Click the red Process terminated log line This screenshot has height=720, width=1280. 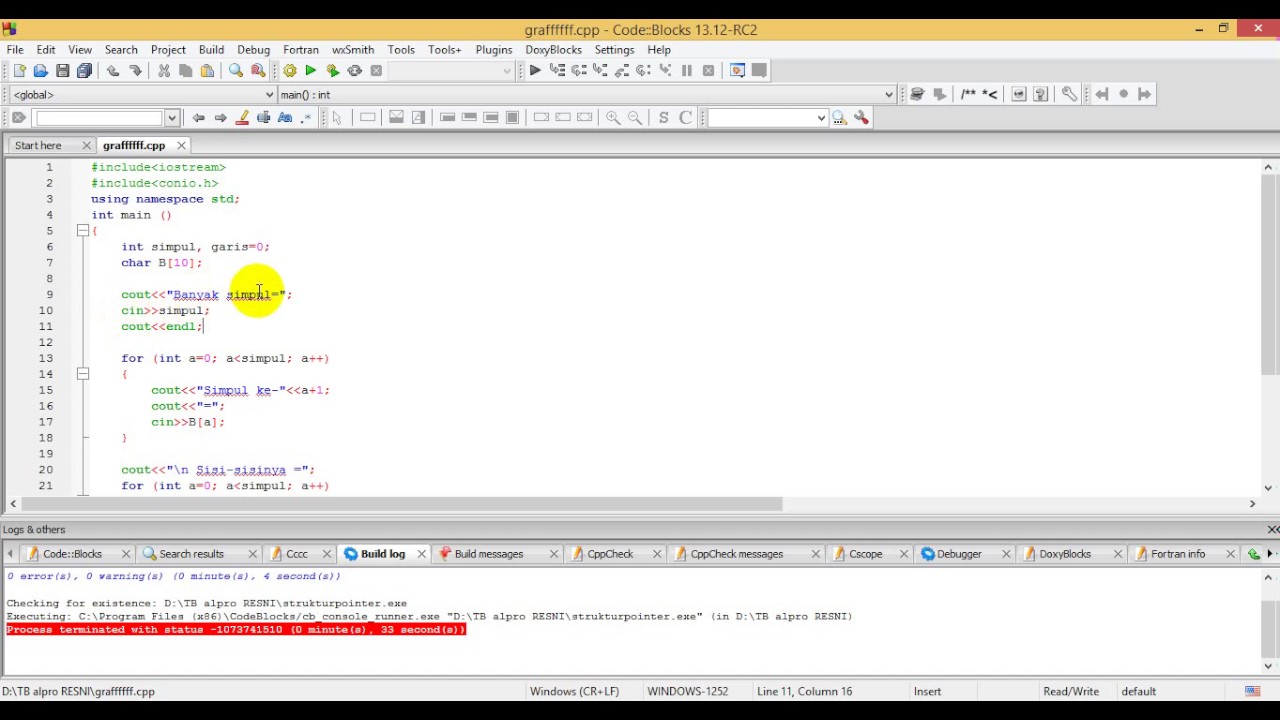(236, 630)
